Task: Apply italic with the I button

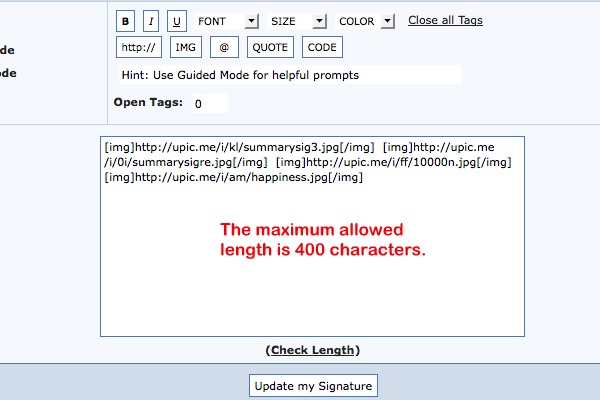Action: pyautogui.click(x=151, y=21)
